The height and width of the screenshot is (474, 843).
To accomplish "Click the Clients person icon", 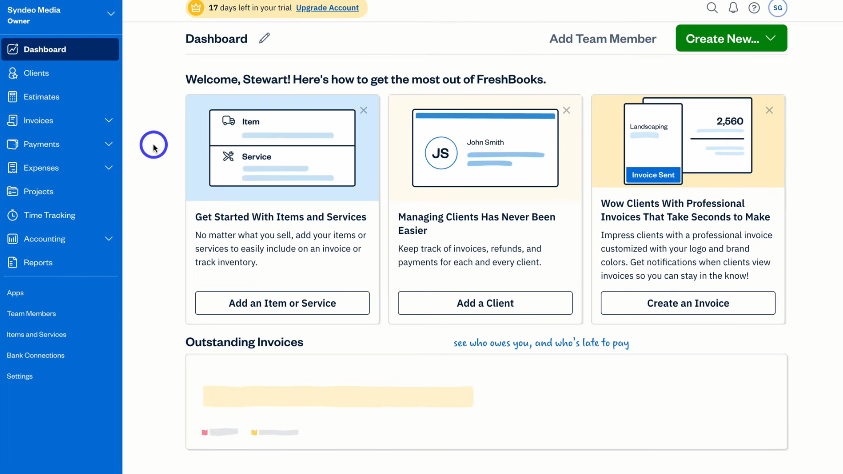I will point(12,73).
